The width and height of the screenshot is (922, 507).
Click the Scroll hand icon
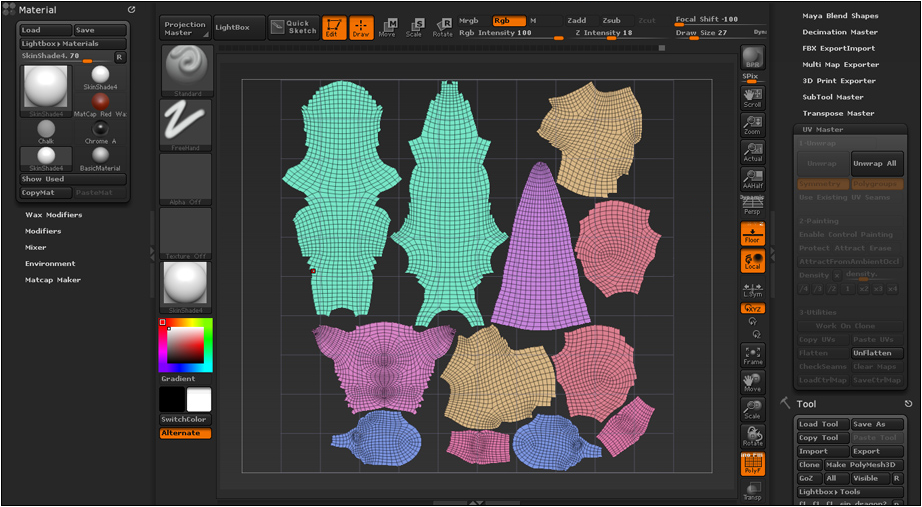click(753, 98)
